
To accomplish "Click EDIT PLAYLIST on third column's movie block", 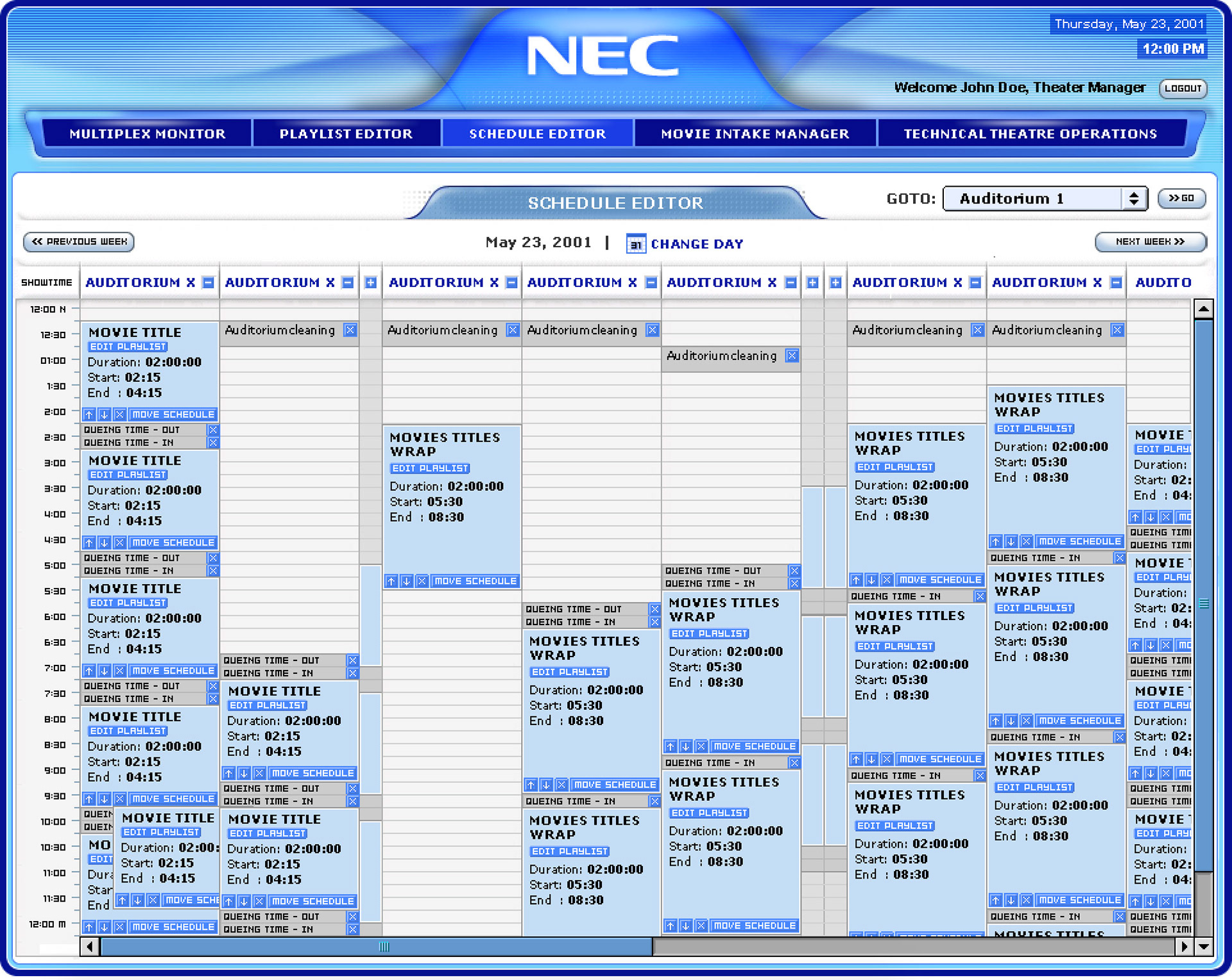I will click(x=430, y=469).
